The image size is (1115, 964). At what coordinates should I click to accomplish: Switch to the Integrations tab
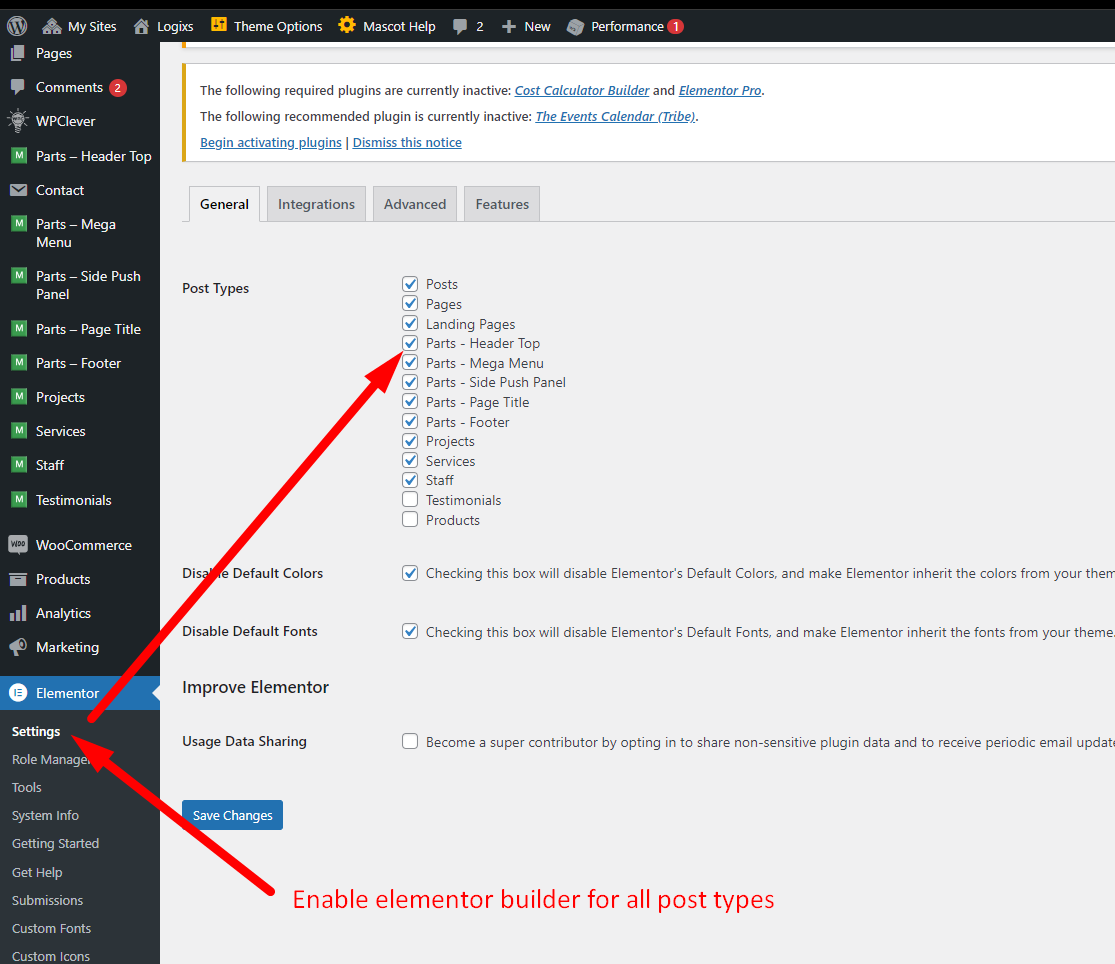pyautogui.click(x=316, y=204)
